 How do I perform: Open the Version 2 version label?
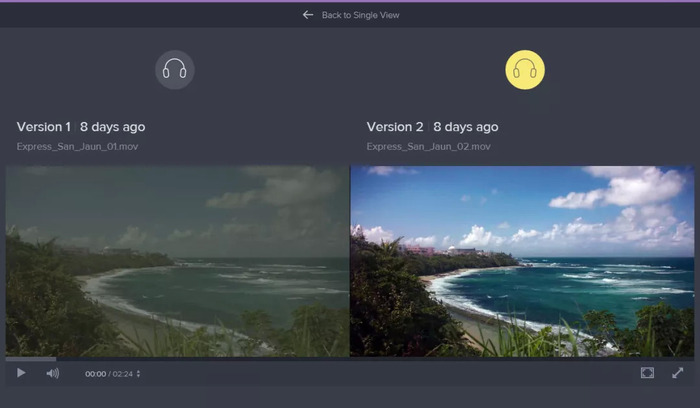(395, 127)
